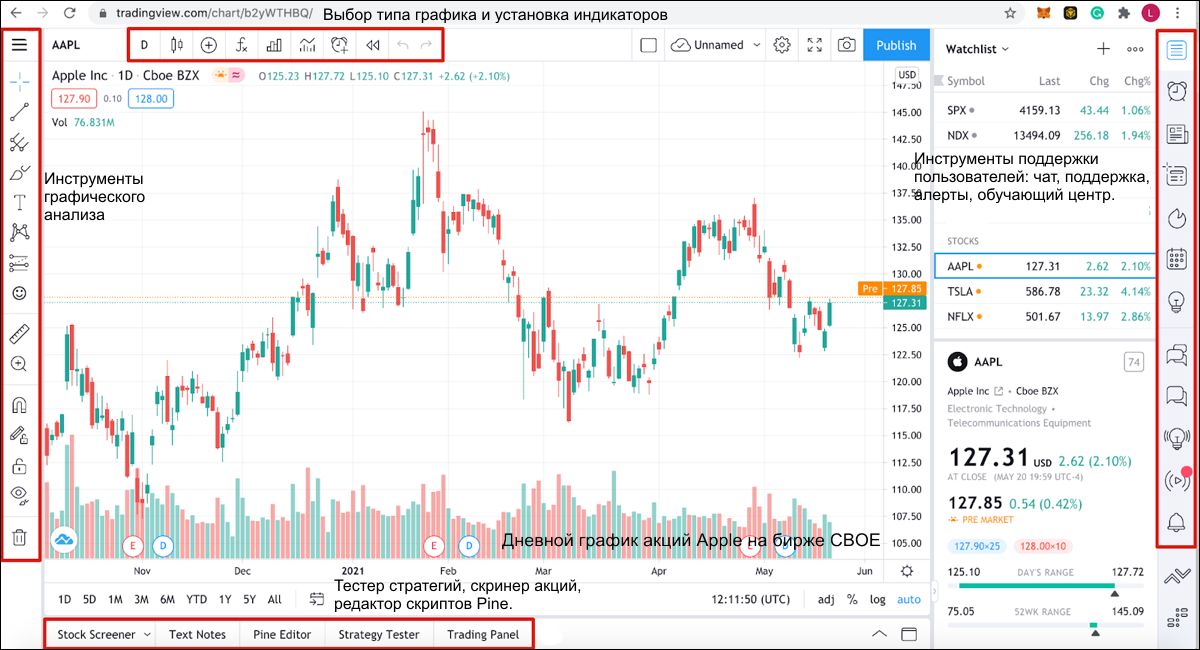Select the text annotation tool
This screenshot has height=650, width=1200.
click(x=19, y=203)
